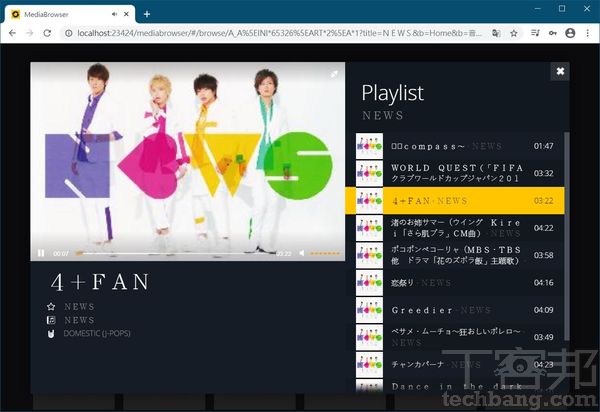Open a new browser tab
Viewport: 600px width, 412px height.
point(147,14)
